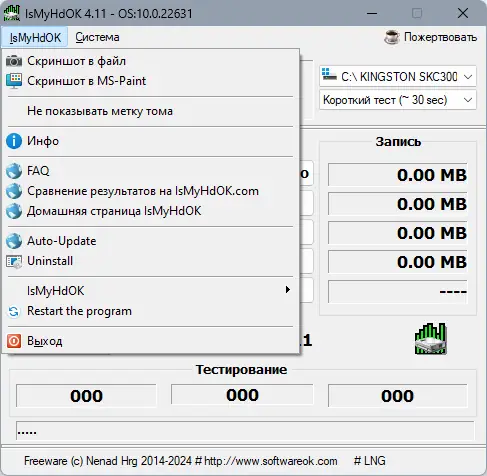Open the Система menu
Screen dimensions: 487x476
[x=97, y=37]
